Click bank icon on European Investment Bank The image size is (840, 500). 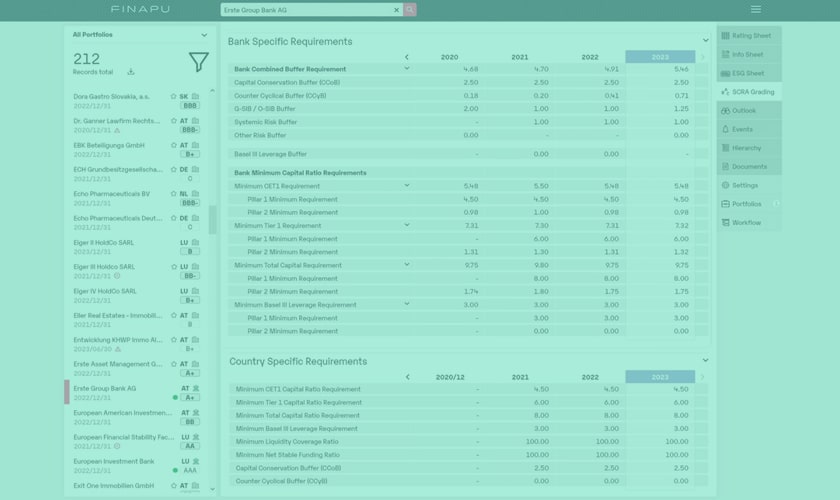(x=196, y=461)
